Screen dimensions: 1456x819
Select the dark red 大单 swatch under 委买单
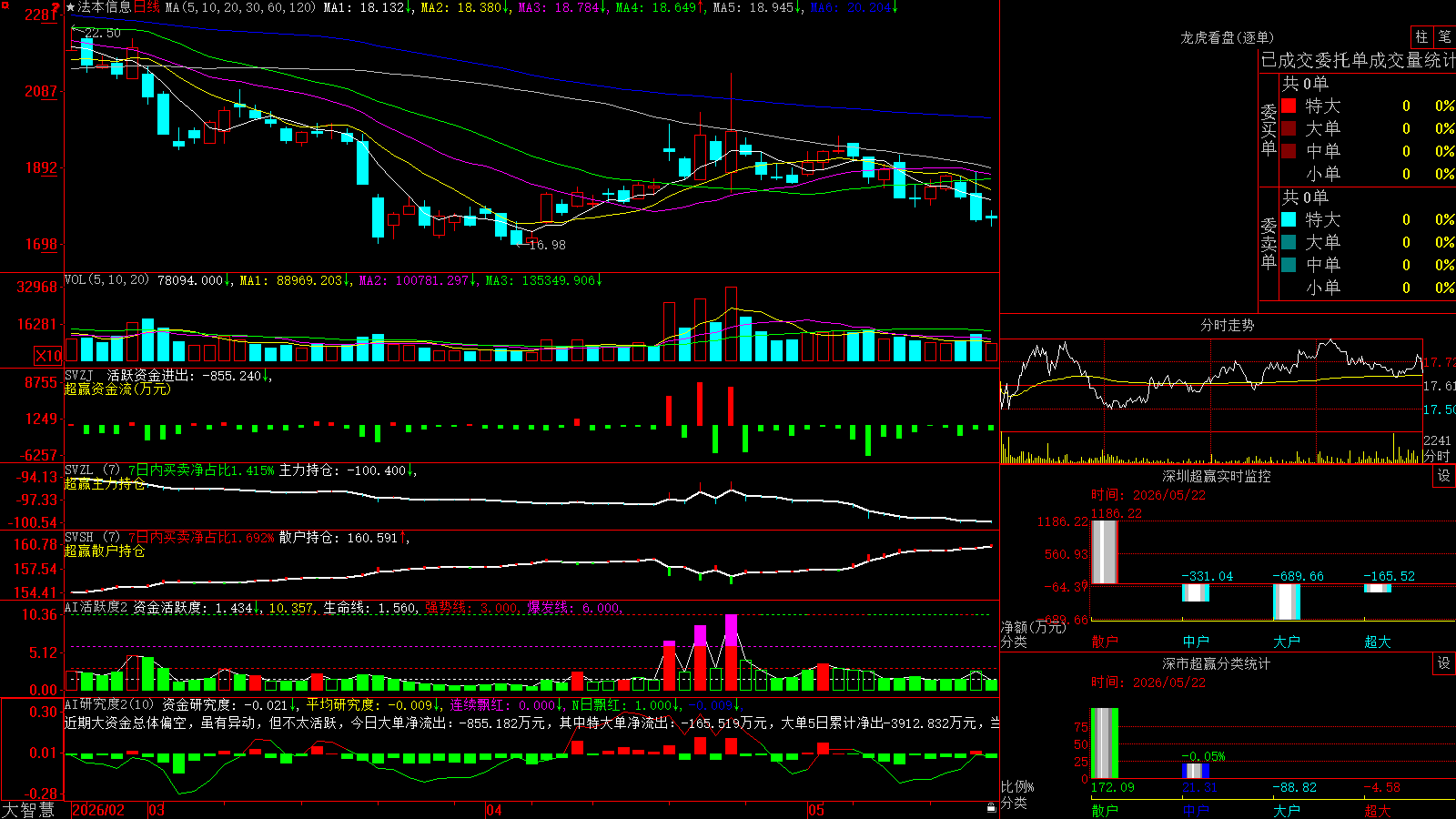click(x=1289, y=128)
